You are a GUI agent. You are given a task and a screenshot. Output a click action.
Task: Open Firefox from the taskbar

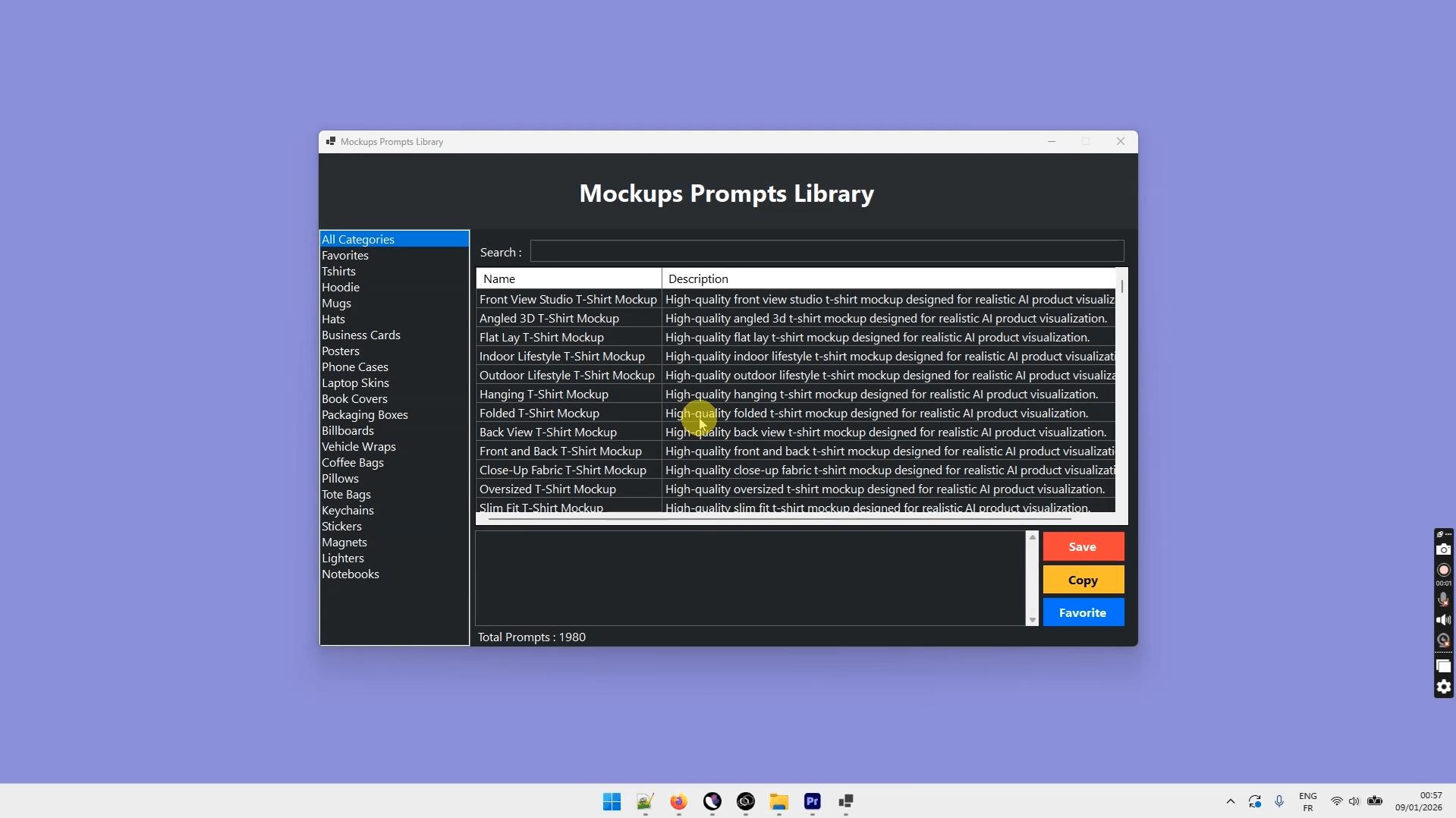point(678,801)
